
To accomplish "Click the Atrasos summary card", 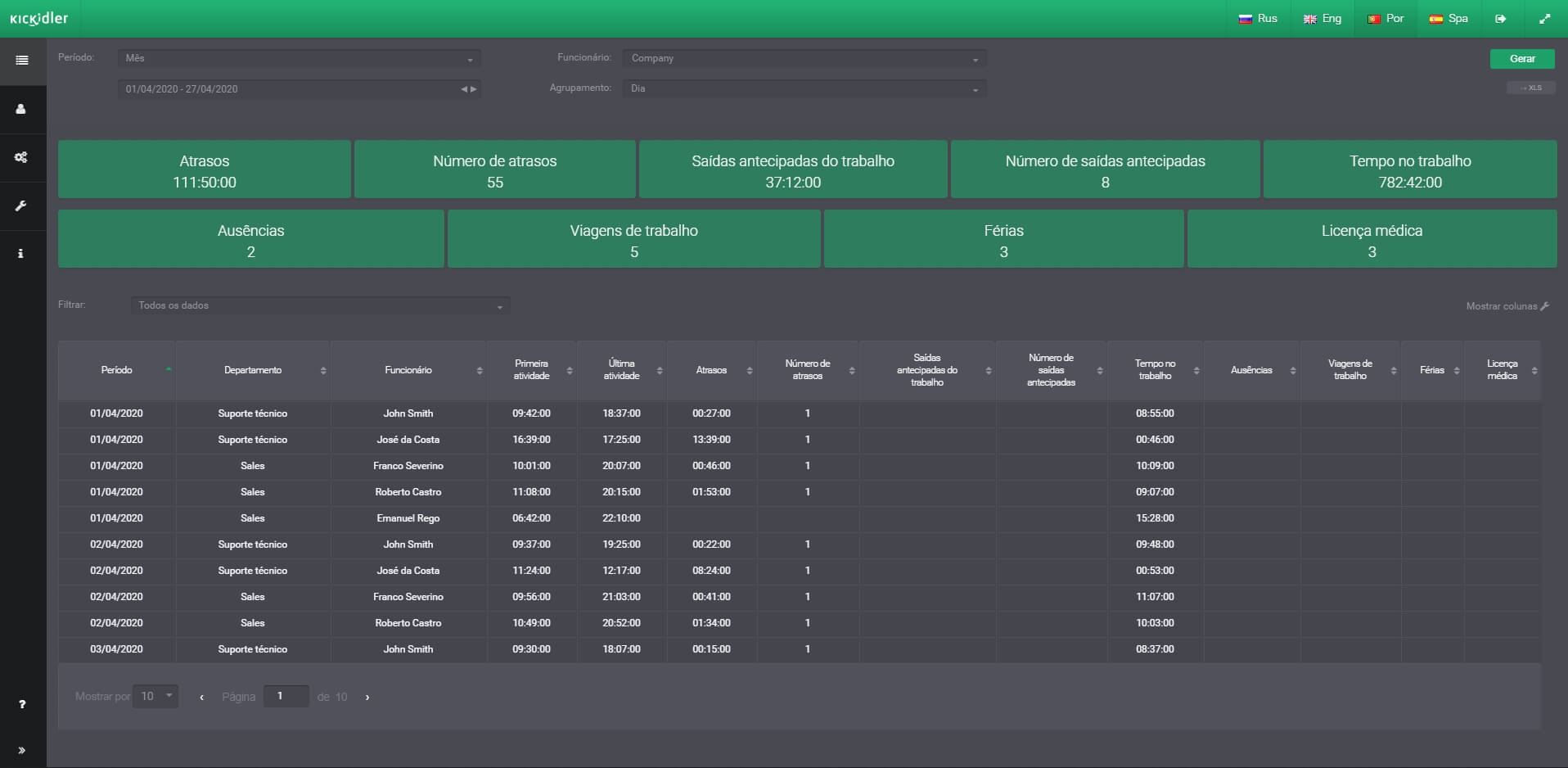I will 205,169.
